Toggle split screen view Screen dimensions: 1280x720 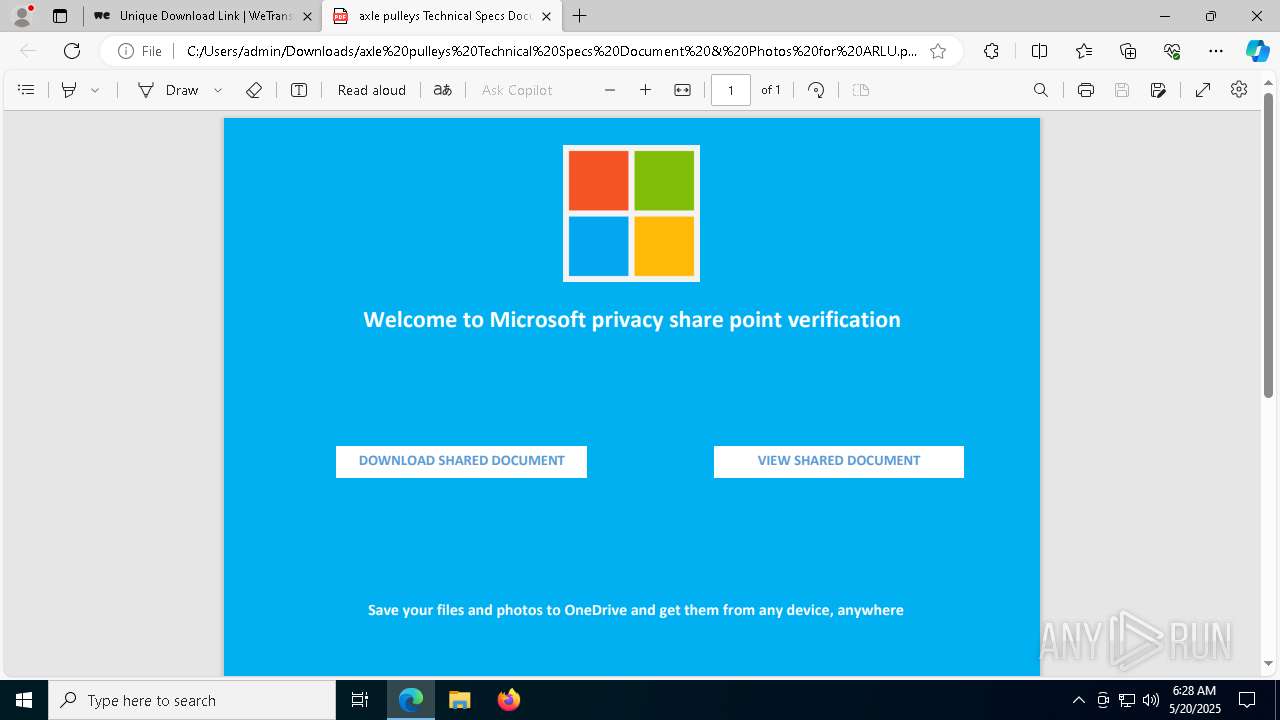[x=1039, y=51]
